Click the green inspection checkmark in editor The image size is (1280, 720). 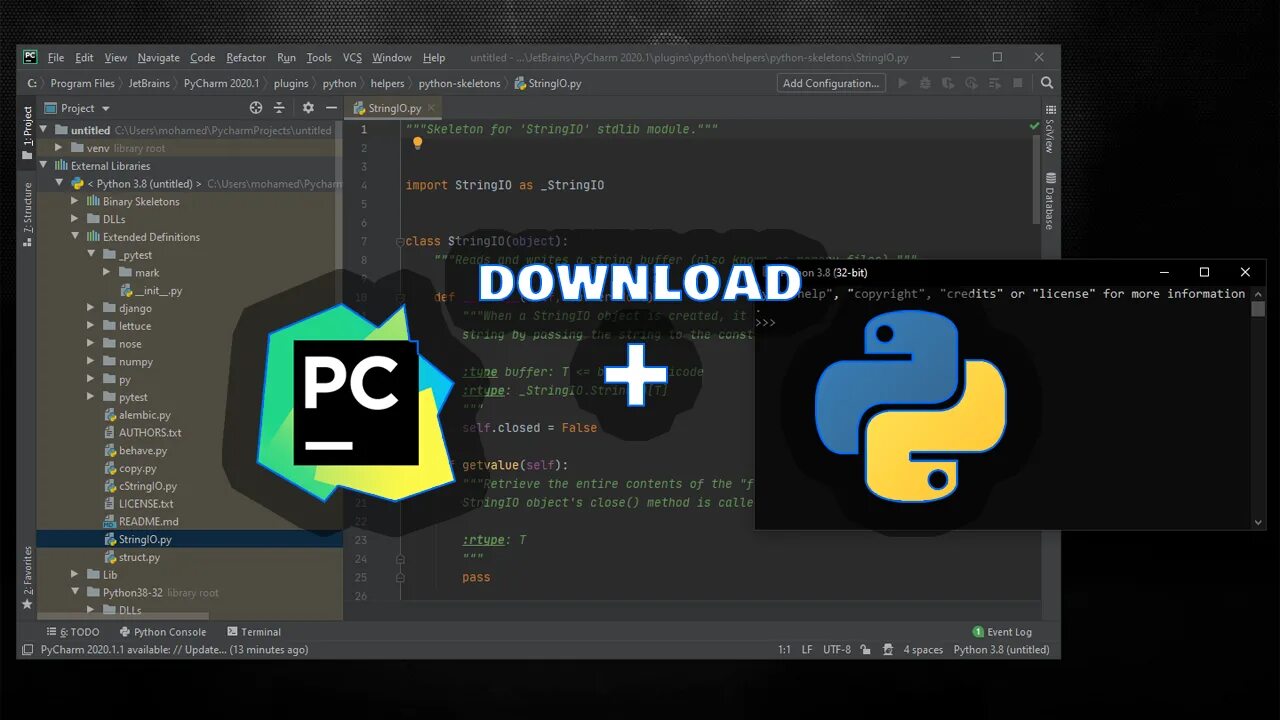pos(1034,127)
